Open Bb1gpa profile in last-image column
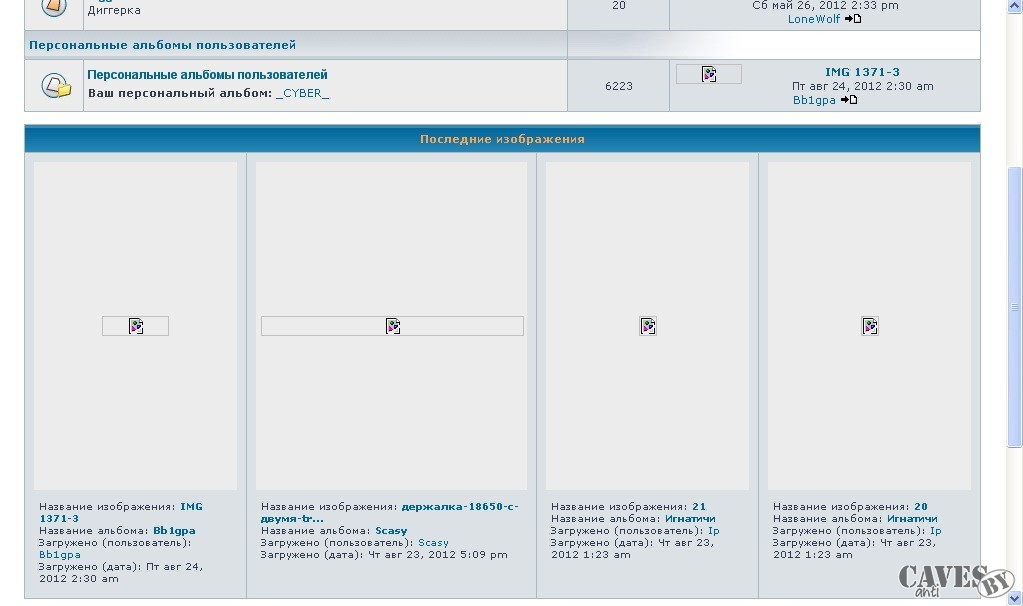The image size is (1023, 606). pyautogui.click(x=814, y=100)
